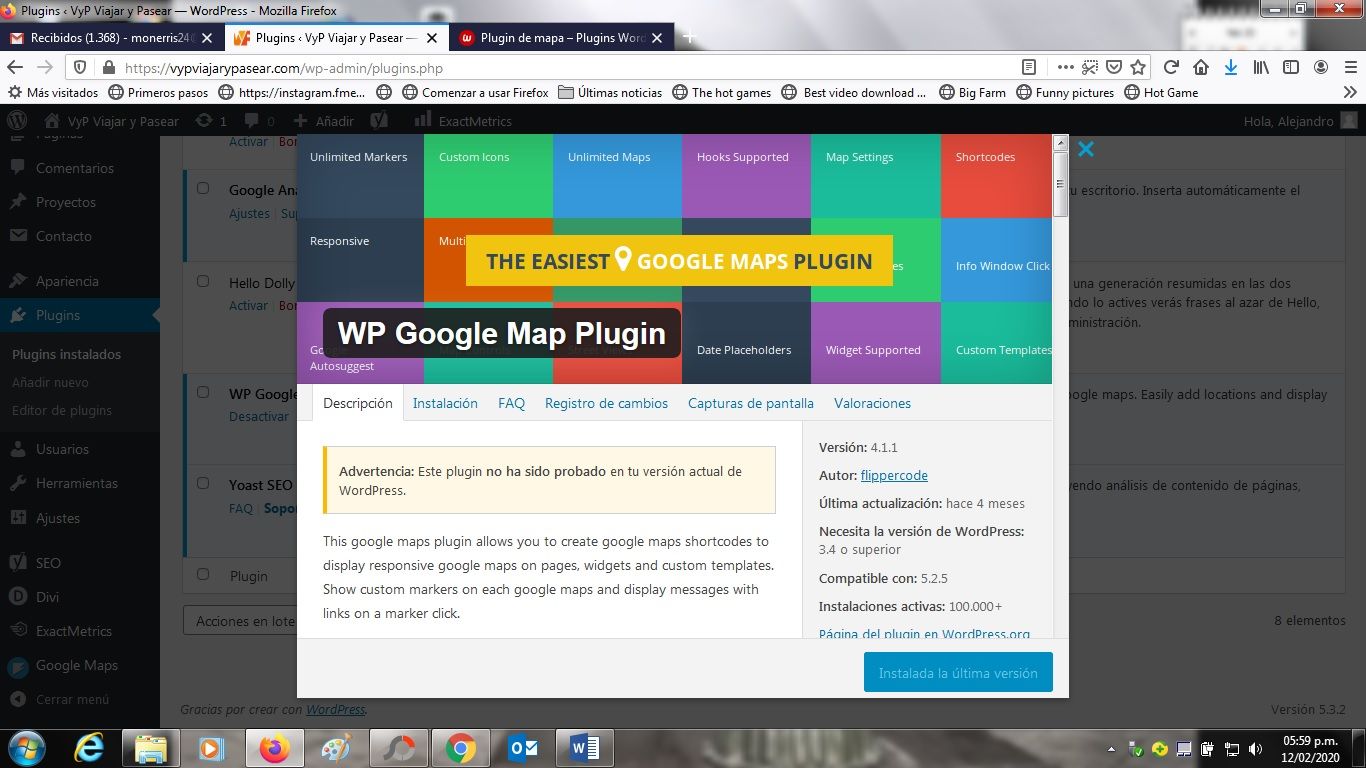The height and width of the screenshot is (768, 1366).
Task: Show Firefox sidebars icon
Action: (x=1291, y=68)
